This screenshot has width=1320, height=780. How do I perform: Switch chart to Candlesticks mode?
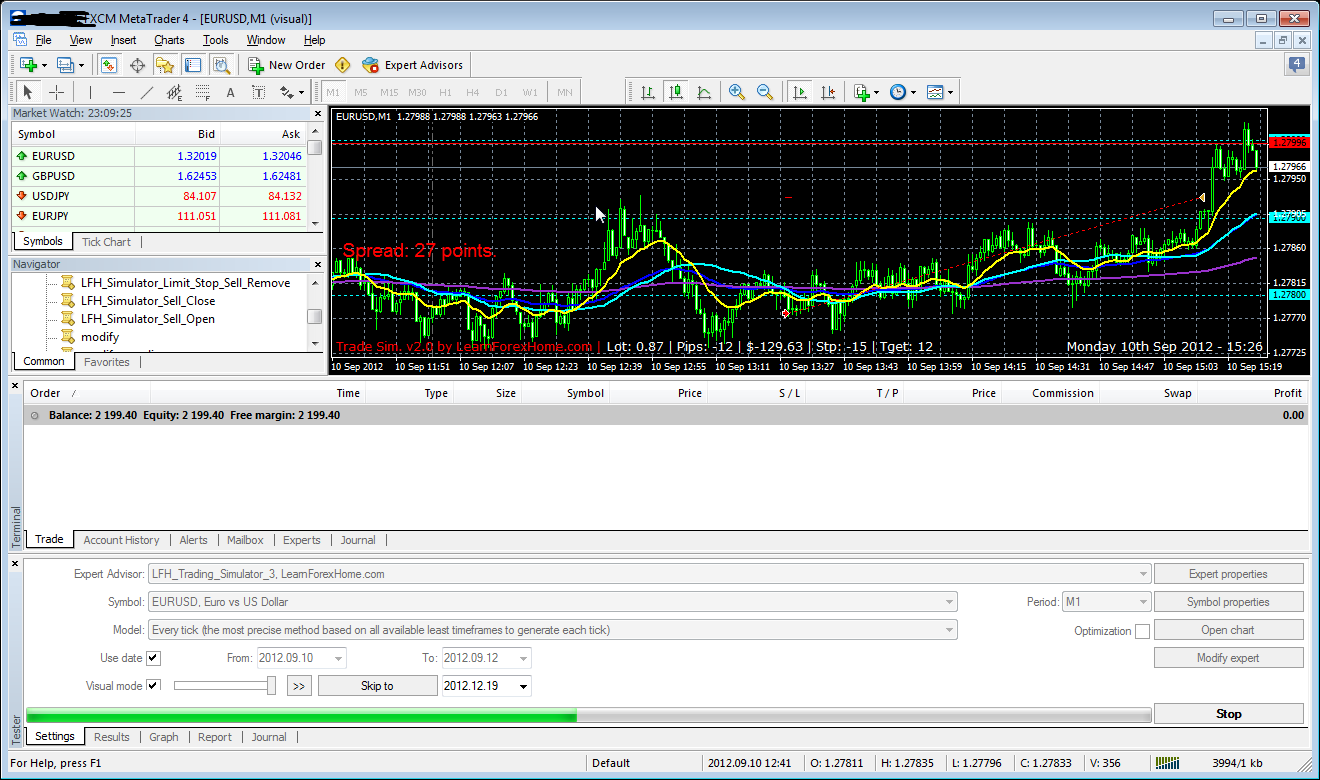pos(676,92)
